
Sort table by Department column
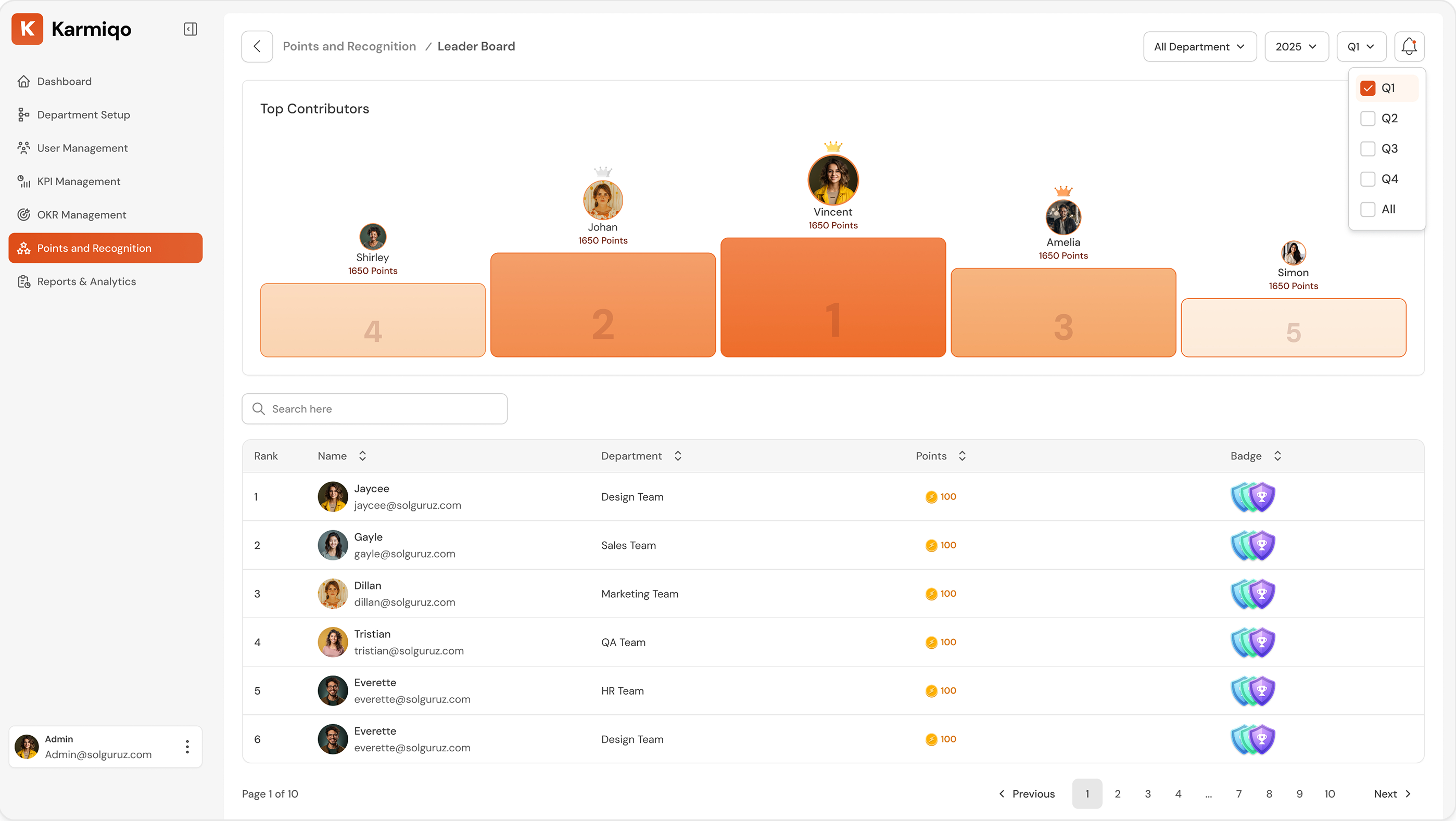(678, 456)
